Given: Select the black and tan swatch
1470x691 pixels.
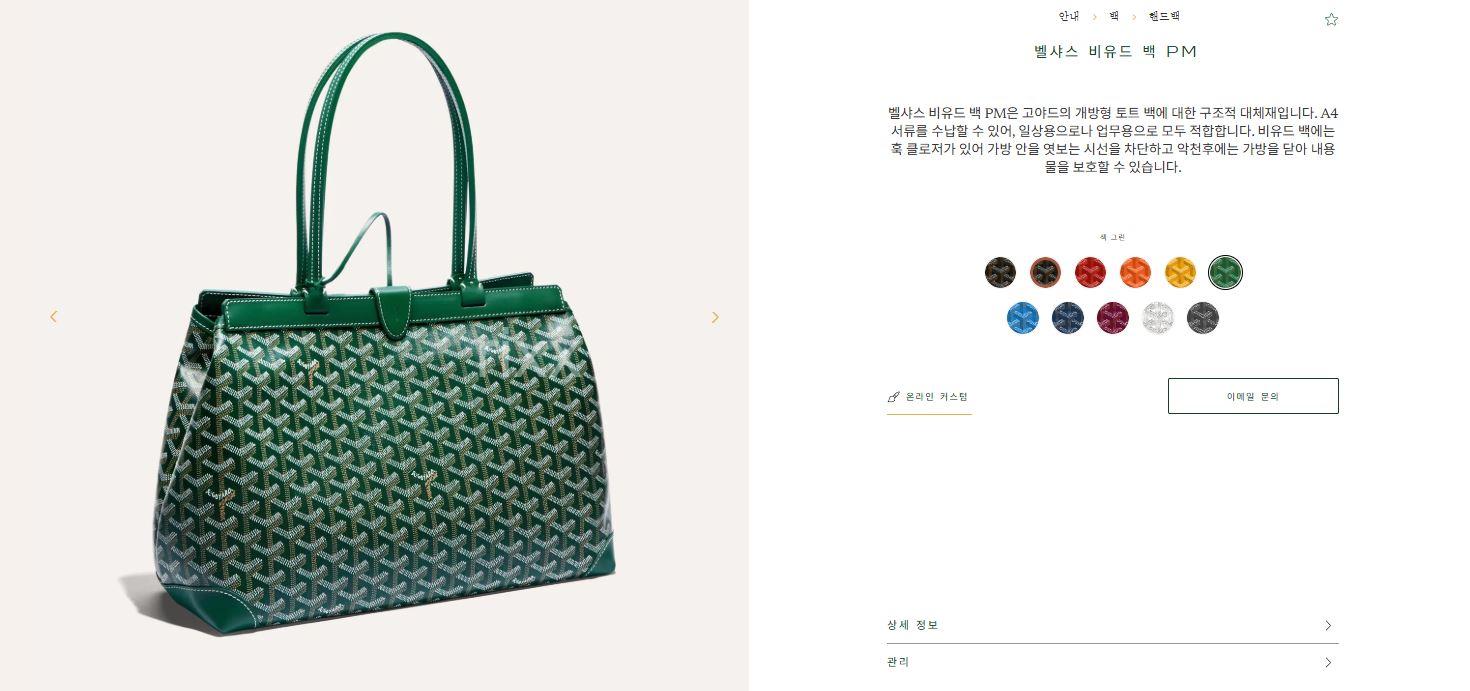Looking at the screenshot, I should click(x=1045, y=272).
